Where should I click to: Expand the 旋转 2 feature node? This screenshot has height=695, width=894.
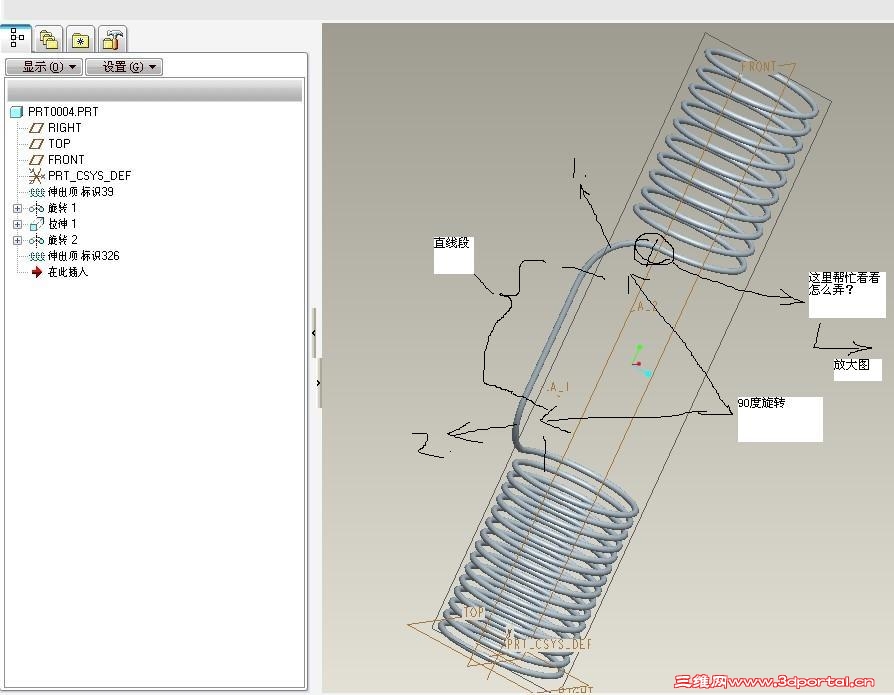click(x=18, y=240)
